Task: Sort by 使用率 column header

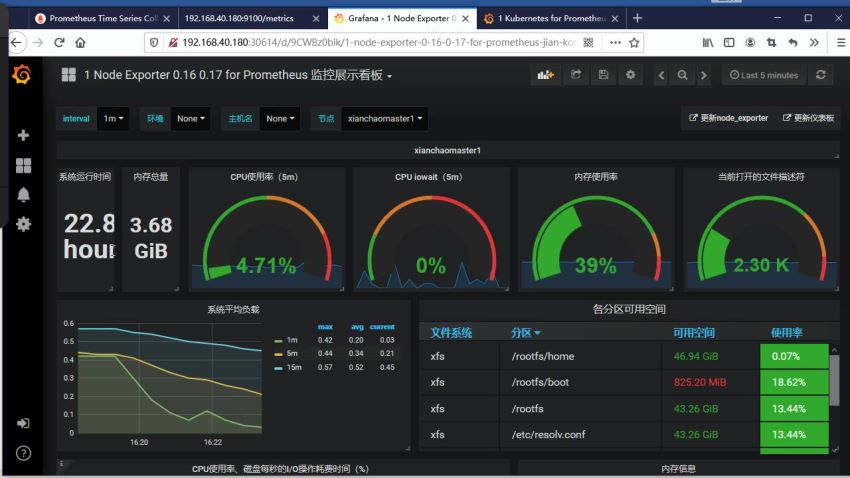Action: click(x=787, y=332)
